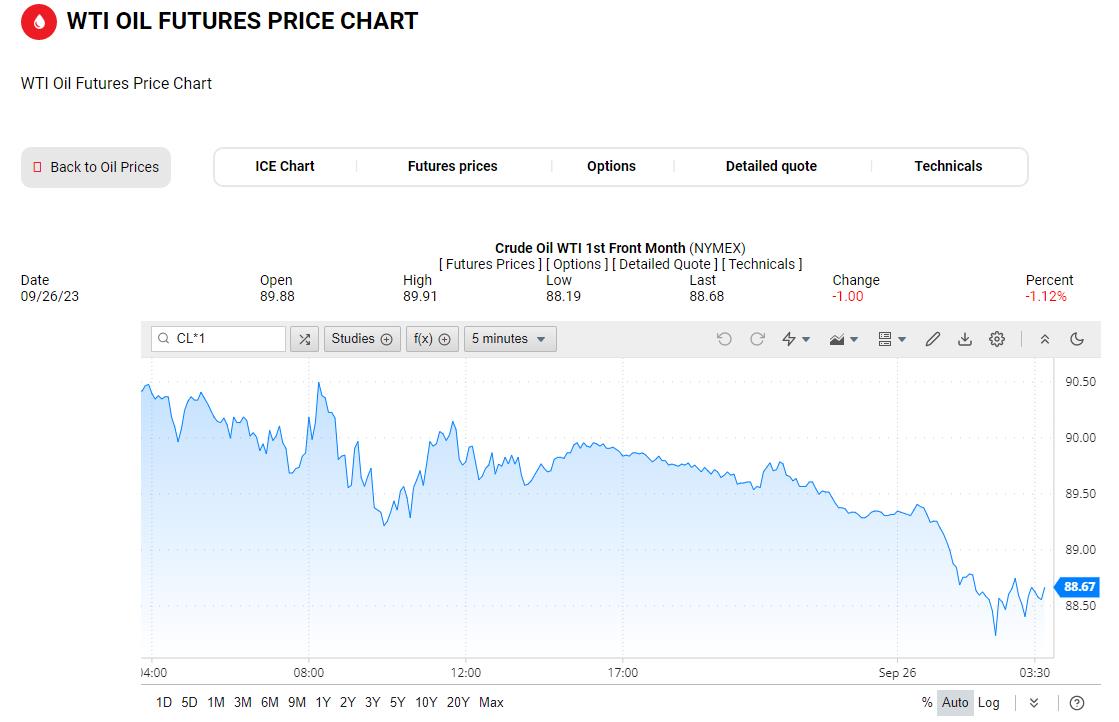Open chart settings gear icon
Screen dimensions: 1119x722
tap(997, 339)
